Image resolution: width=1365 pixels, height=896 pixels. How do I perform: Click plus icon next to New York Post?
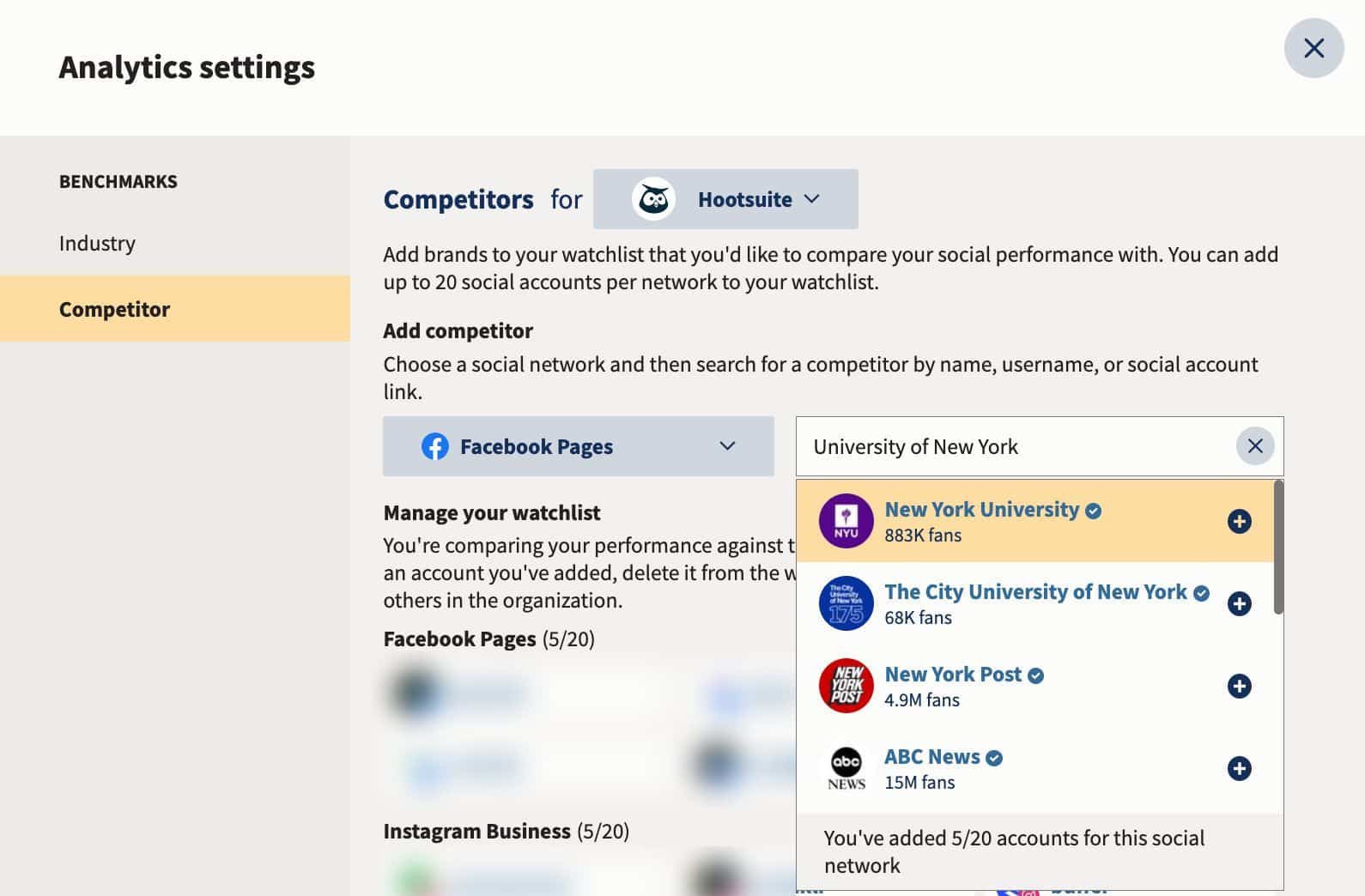pyautogui.click(x=1239, y=686)
